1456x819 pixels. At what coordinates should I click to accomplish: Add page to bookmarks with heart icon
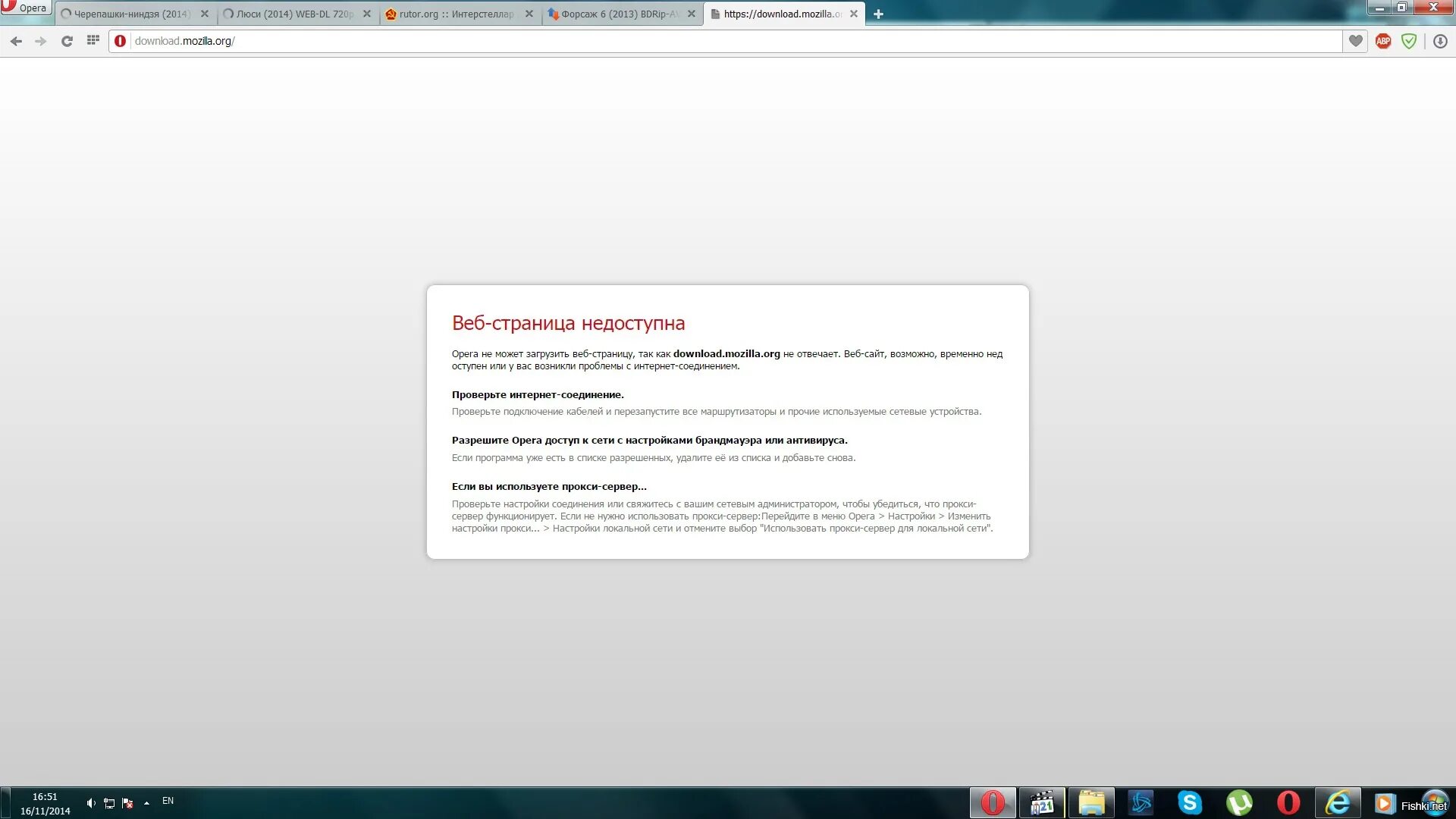(x=1356, y=41)
